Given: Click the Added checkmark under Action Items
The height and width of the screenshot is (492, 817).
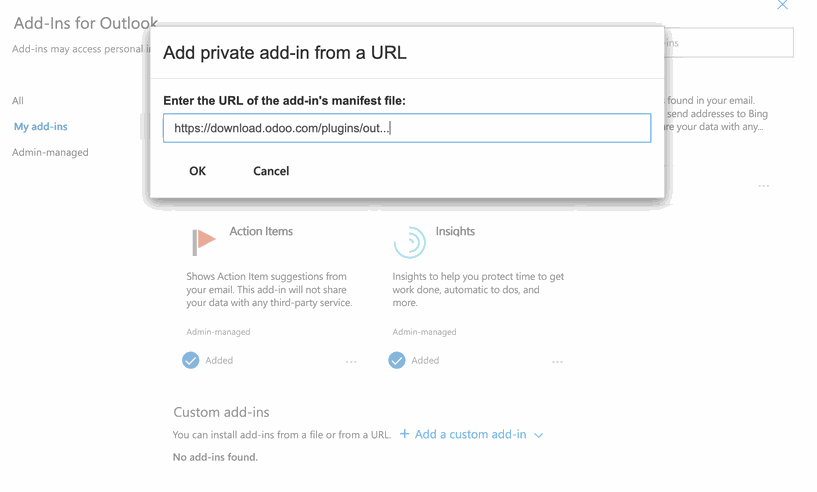Looking at the screenshot, I should (x=191, y=360).
